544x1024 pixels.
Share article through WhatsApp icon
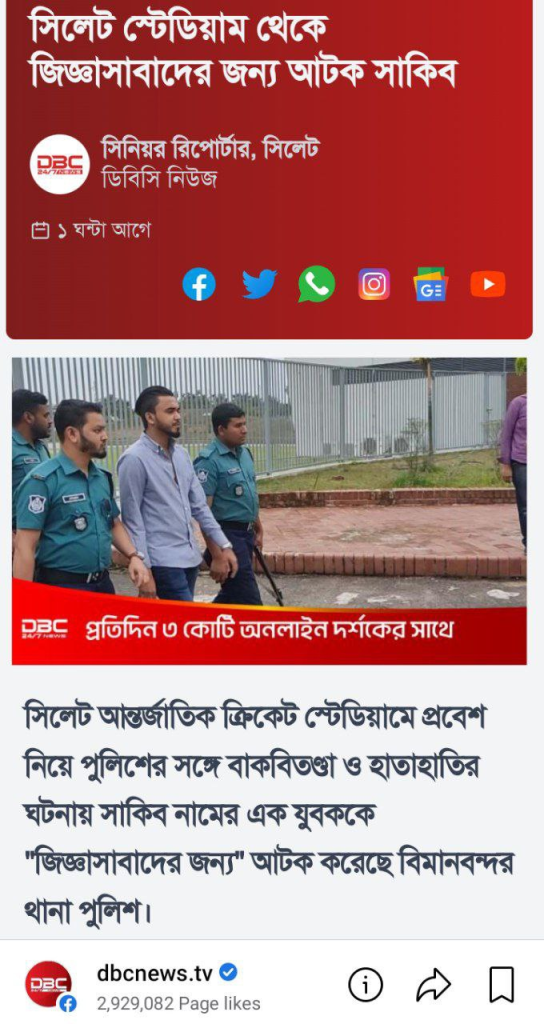(317, 284)
